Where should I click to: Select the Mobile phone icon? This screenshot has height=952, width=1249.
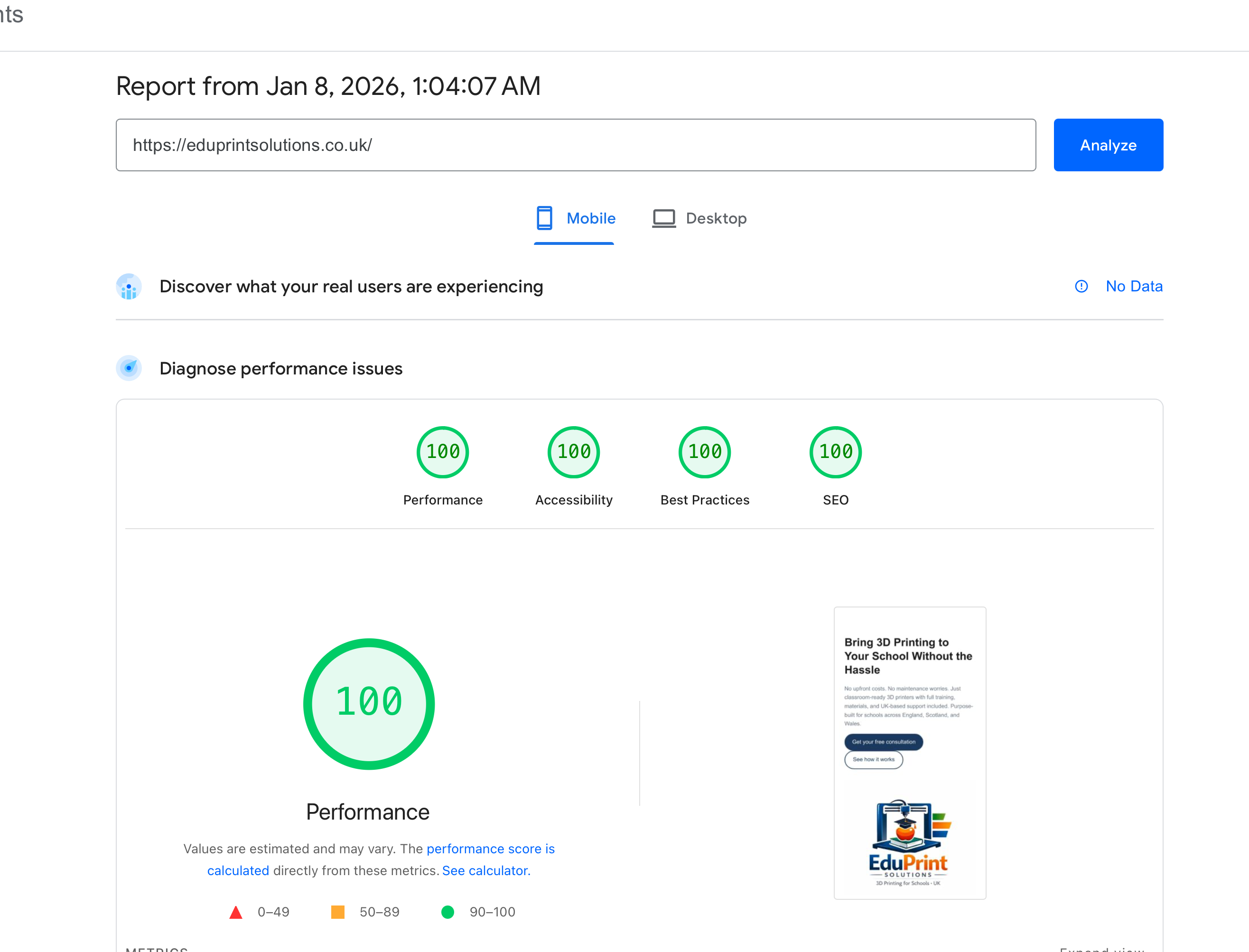(545, 218)
